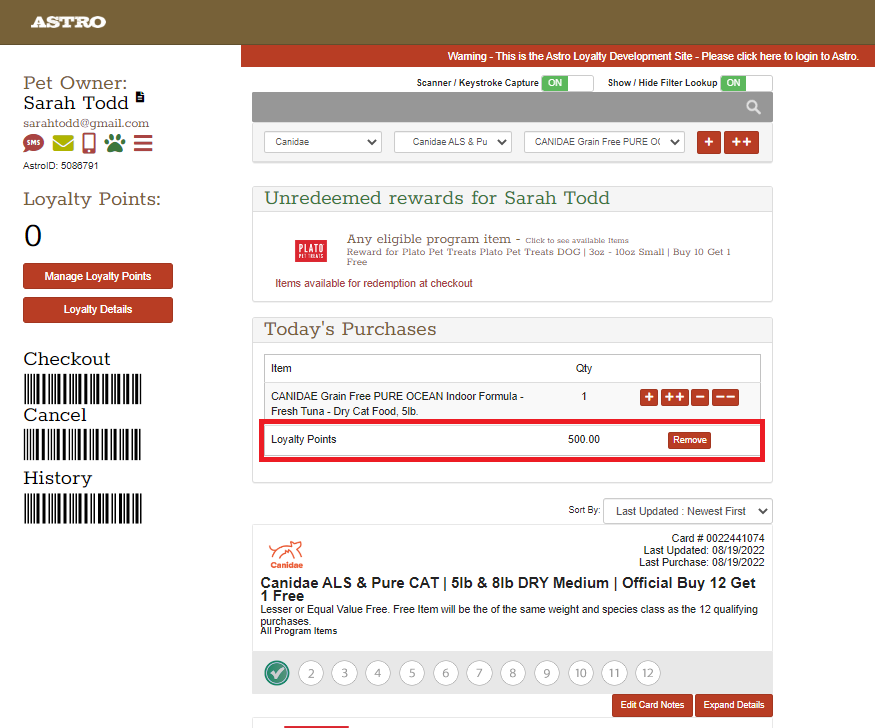Click the Canidae ALS & Pure CAT card title

tap(508, 589)
